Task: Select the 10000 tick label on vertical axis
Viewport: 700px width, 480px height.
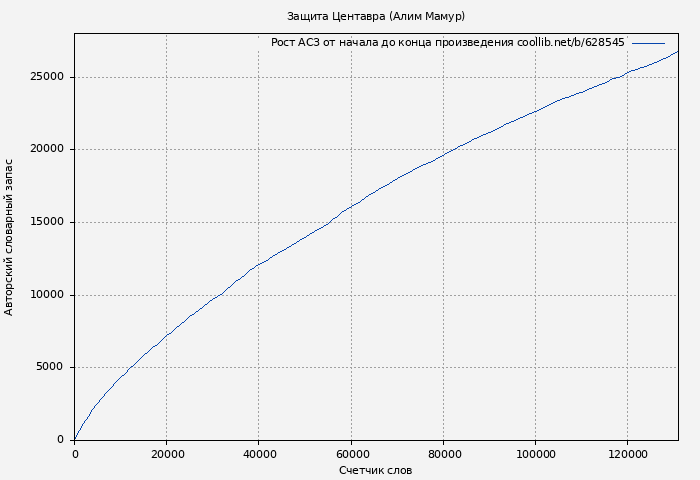Action: [47, 295]
